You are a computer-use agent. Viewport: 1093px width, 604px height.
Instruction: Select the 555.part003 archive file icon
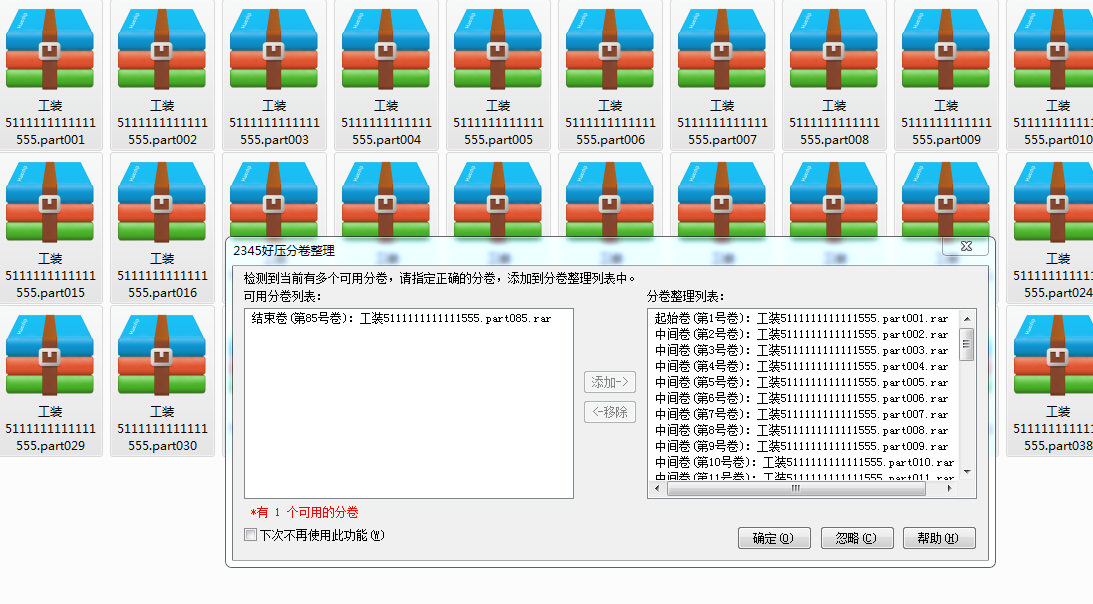[274, 49]
